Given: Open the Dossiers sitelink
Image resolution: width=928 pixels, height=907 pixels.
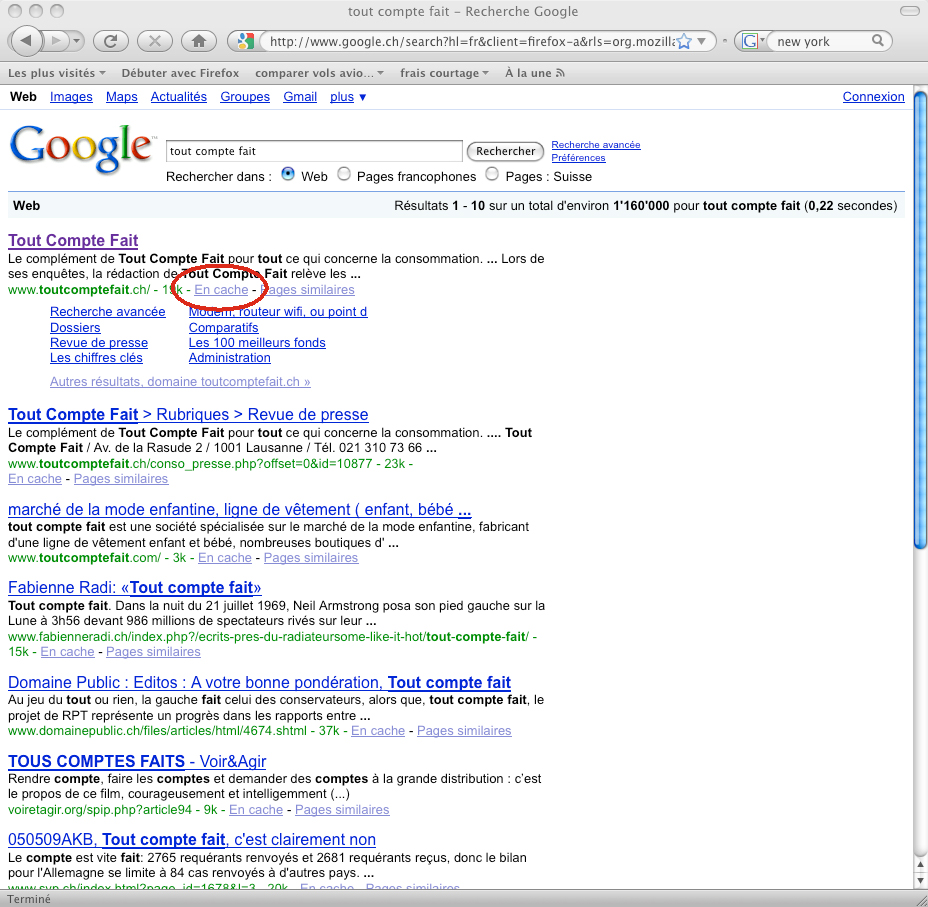Looking at the screenshot, I should coord(75,327).
